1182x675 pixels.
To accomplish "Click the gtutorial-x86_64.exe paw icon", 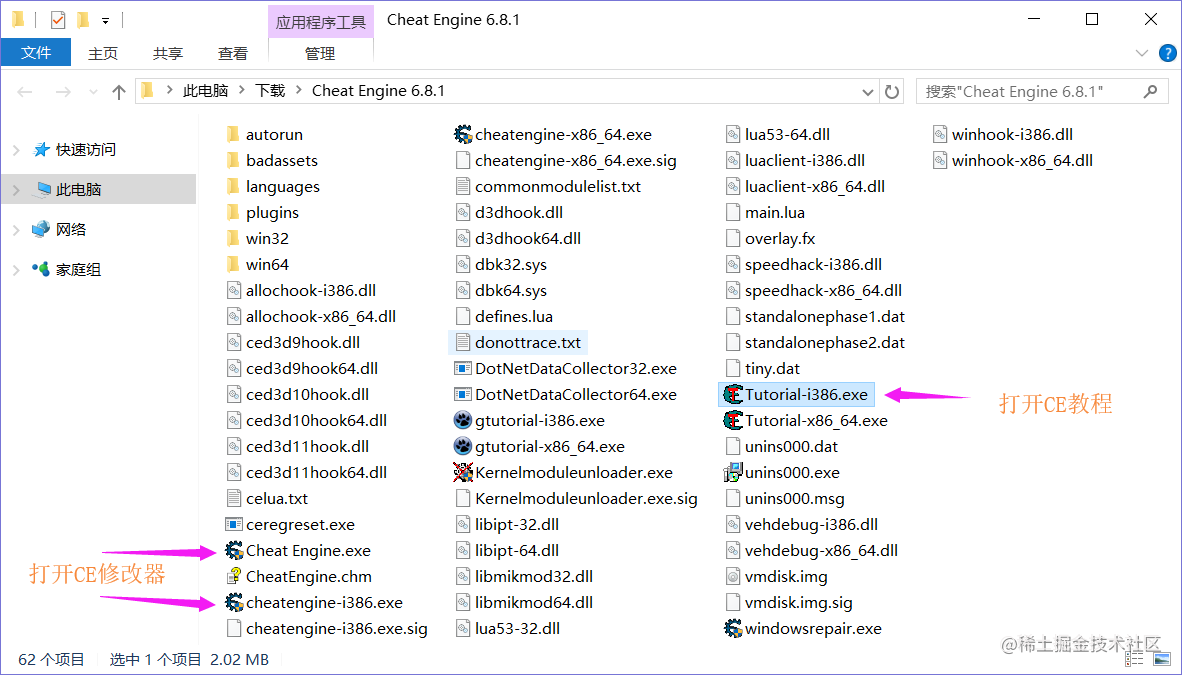I will tap(463, 446).
